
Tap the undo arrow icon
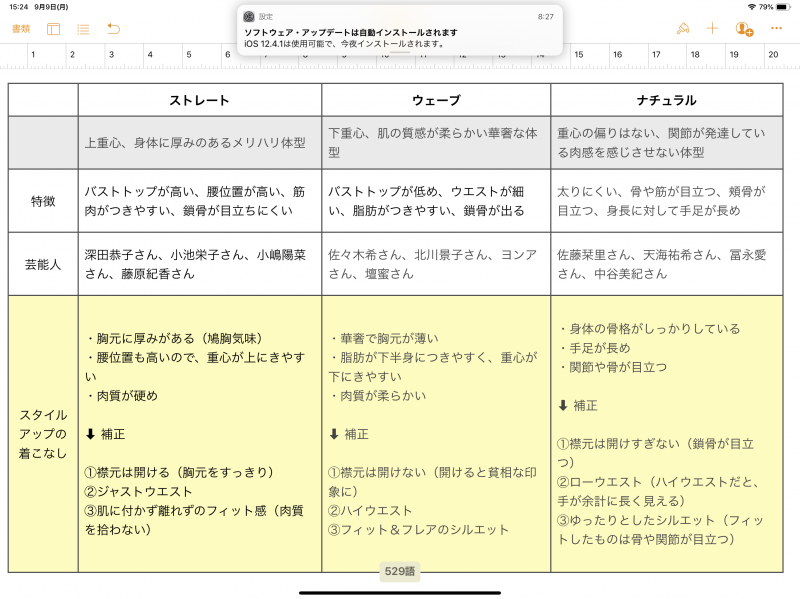point(113,29)
